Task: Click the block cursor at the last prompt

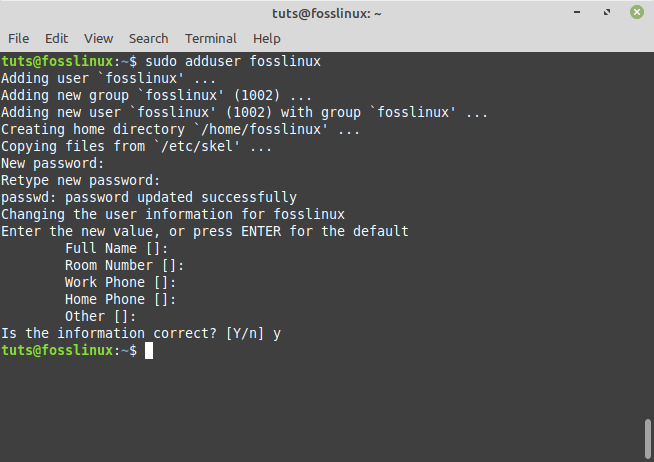Action: [149, 351]
